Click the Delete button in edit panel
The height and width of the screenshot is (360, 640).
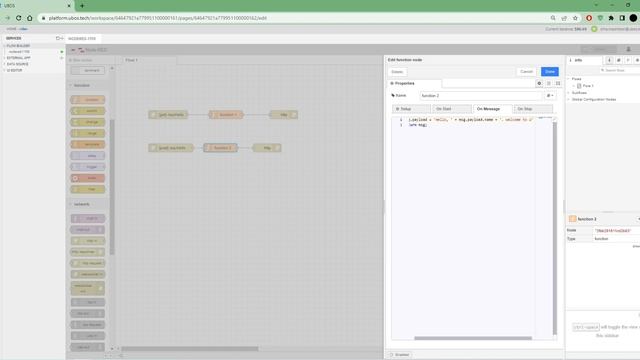pyautogui.click(x=397, y=72)
